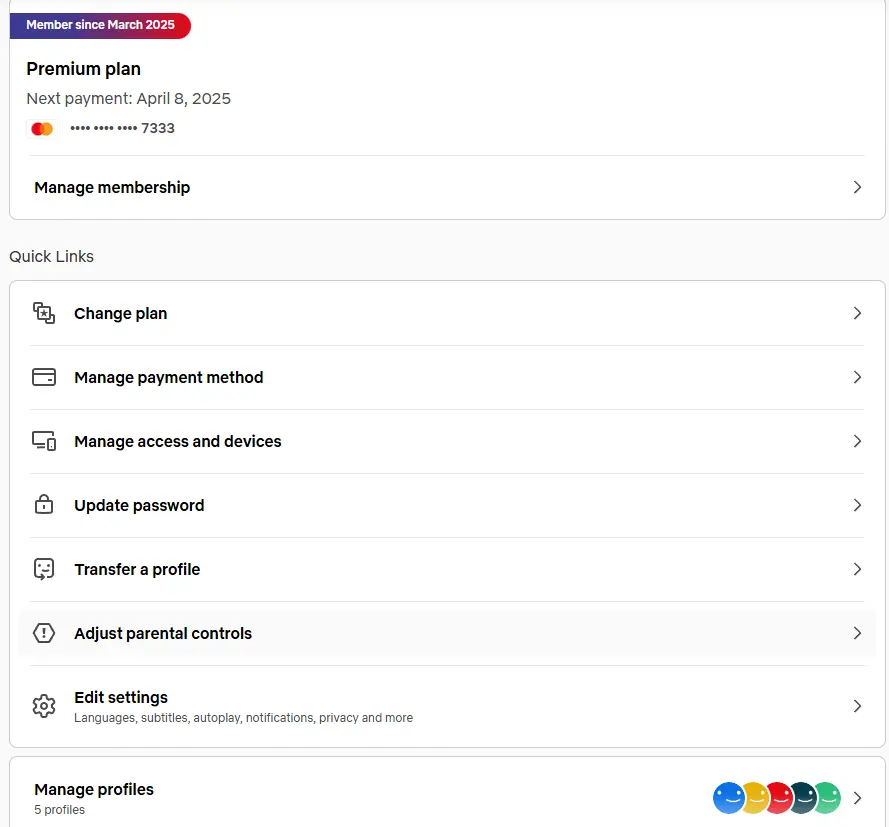The image size is (889, 827).
Task: Expand the Manage membership chevron
Action: click(857, 188)
